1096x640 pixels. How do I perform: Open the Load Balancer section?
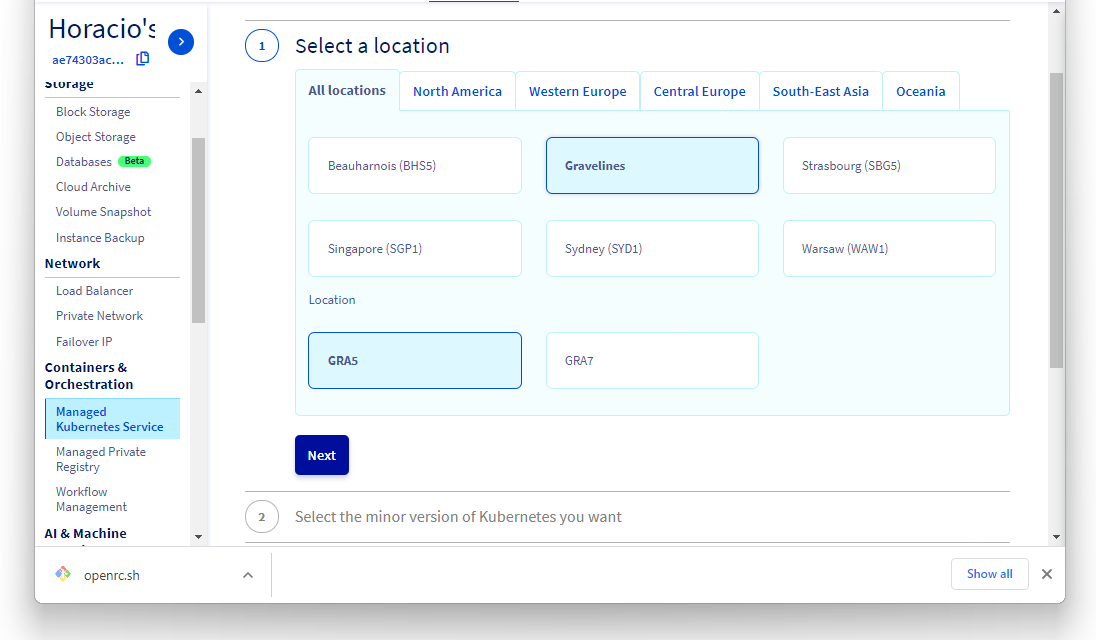(94, 290)
